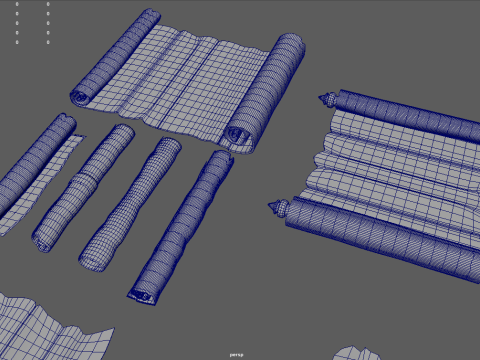The width and height of the screenshot is (480, 360).
Task: Pick the rolled scroll with a band around its middle
Action: [x=83, y=188]
